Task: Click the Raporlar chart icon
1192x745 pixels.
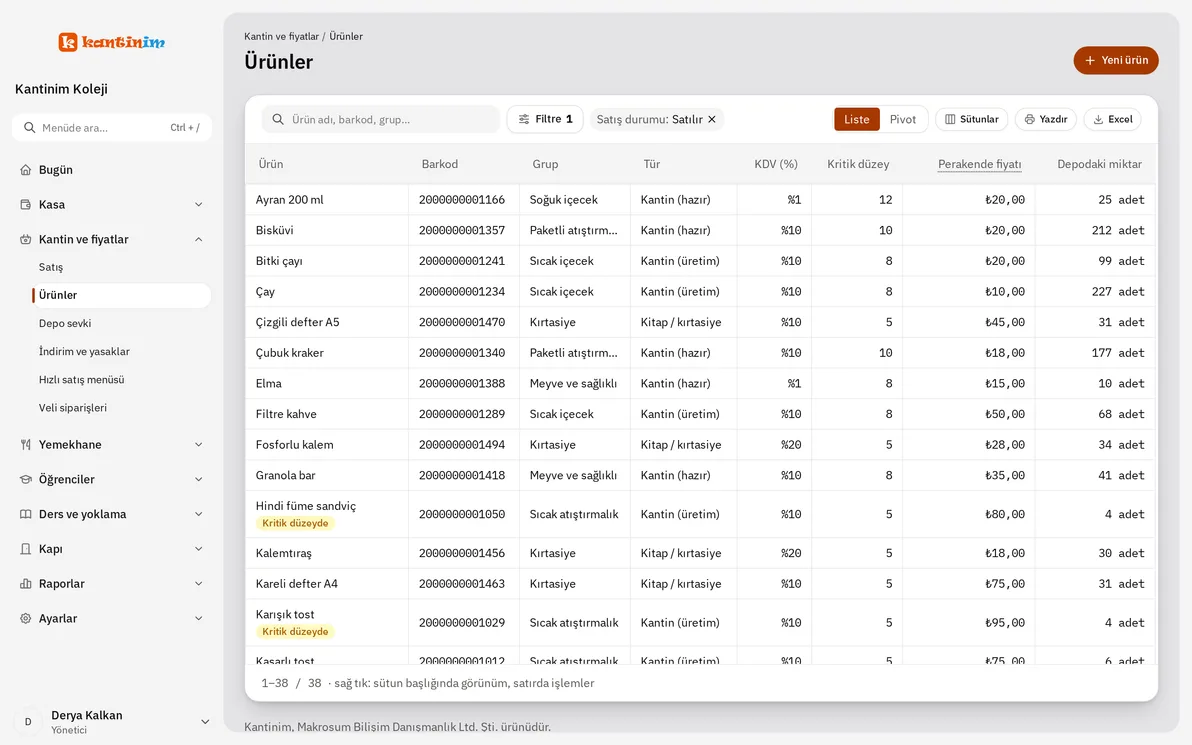Action: click(x=26, y=584)
